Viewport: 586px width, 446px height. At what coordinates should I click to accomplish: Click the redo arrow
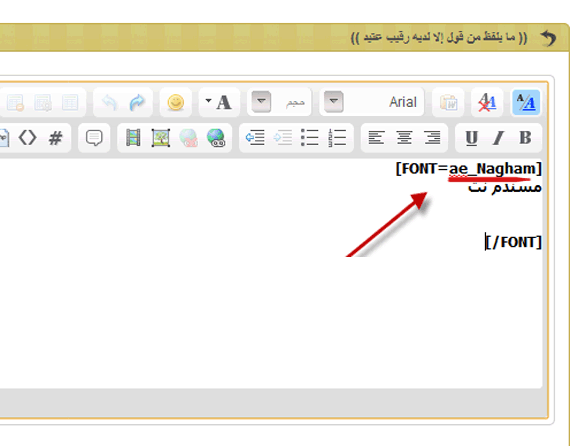pyautogui.click(x=137, y=102)
